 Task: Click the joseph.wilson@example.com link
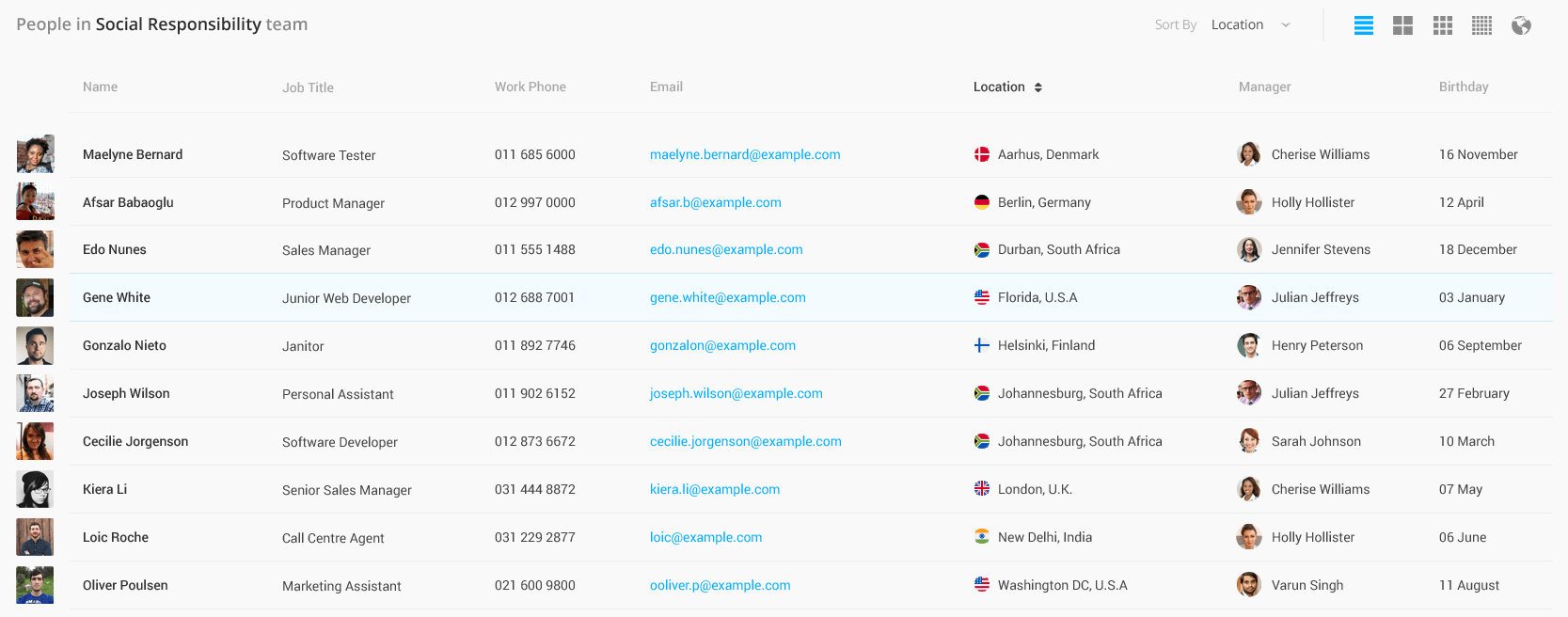736,393
